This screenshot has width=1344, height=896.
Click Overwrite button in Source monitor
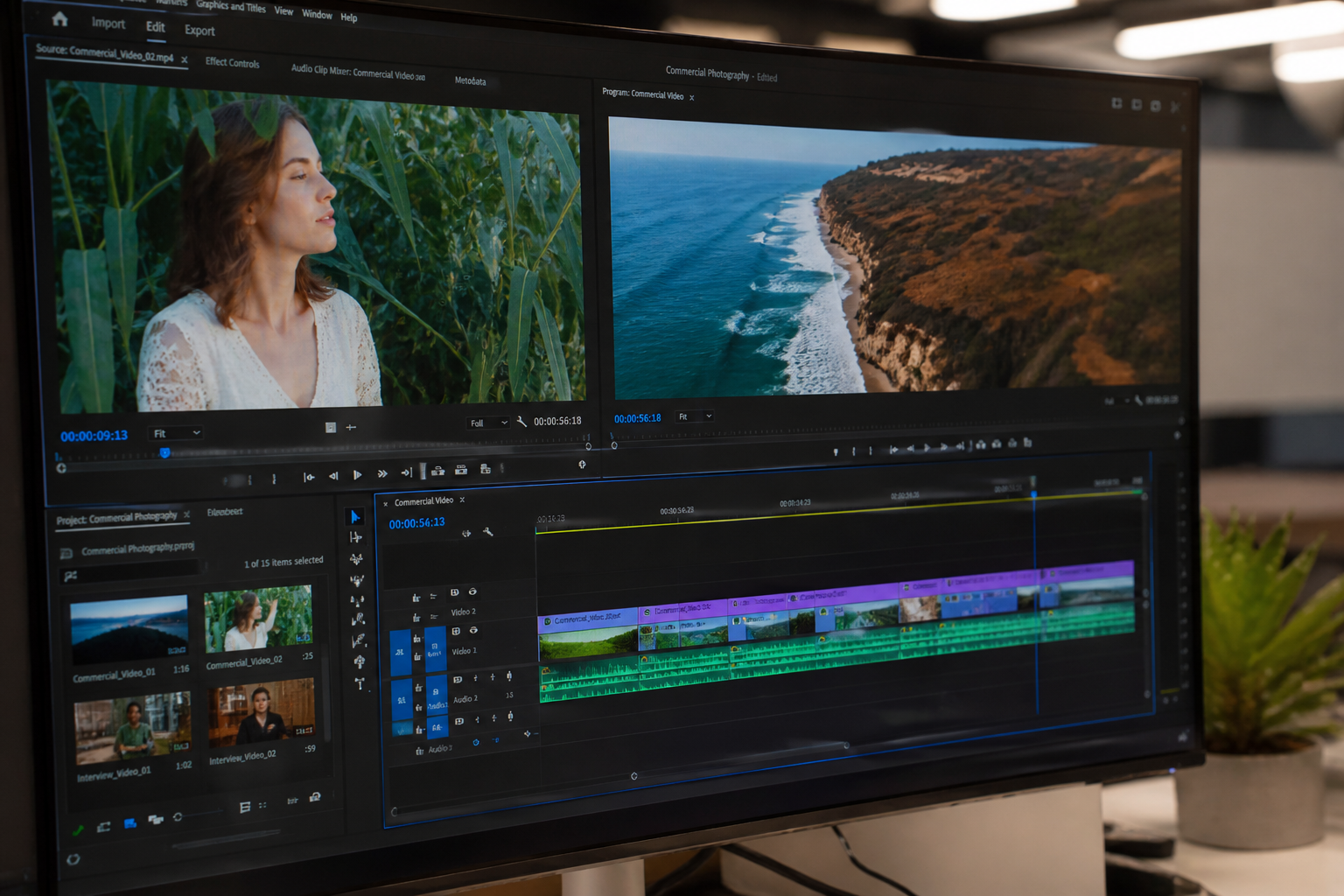(461, 470)
